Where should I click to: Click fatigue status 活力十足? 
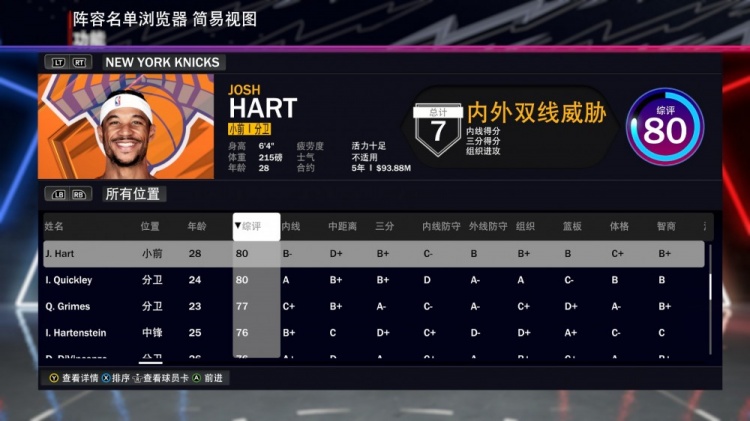pos(369,146)
